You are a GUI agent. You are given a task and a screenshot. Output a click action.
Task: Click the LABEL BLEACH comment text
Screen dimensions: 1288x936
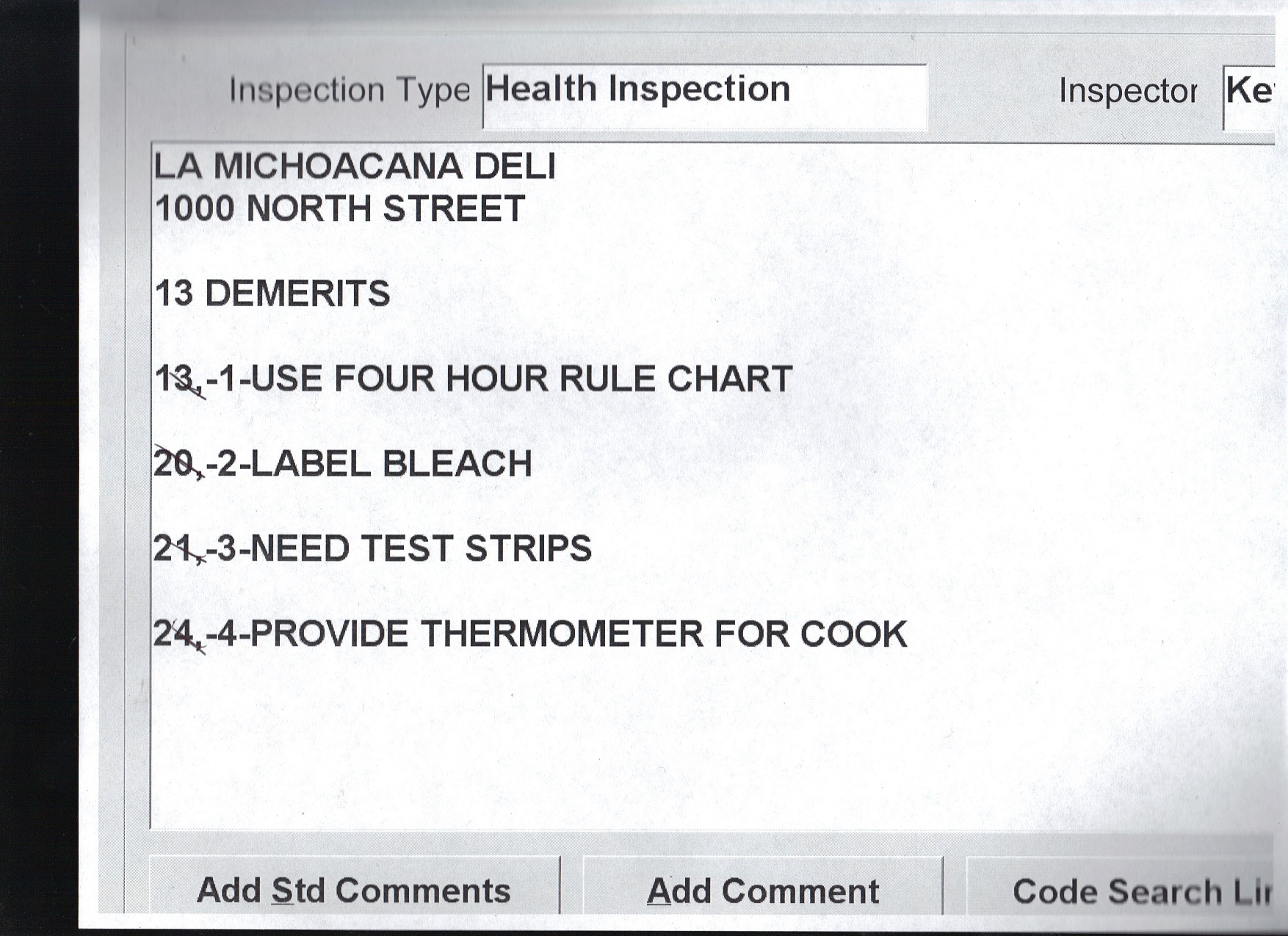[391, 464]
